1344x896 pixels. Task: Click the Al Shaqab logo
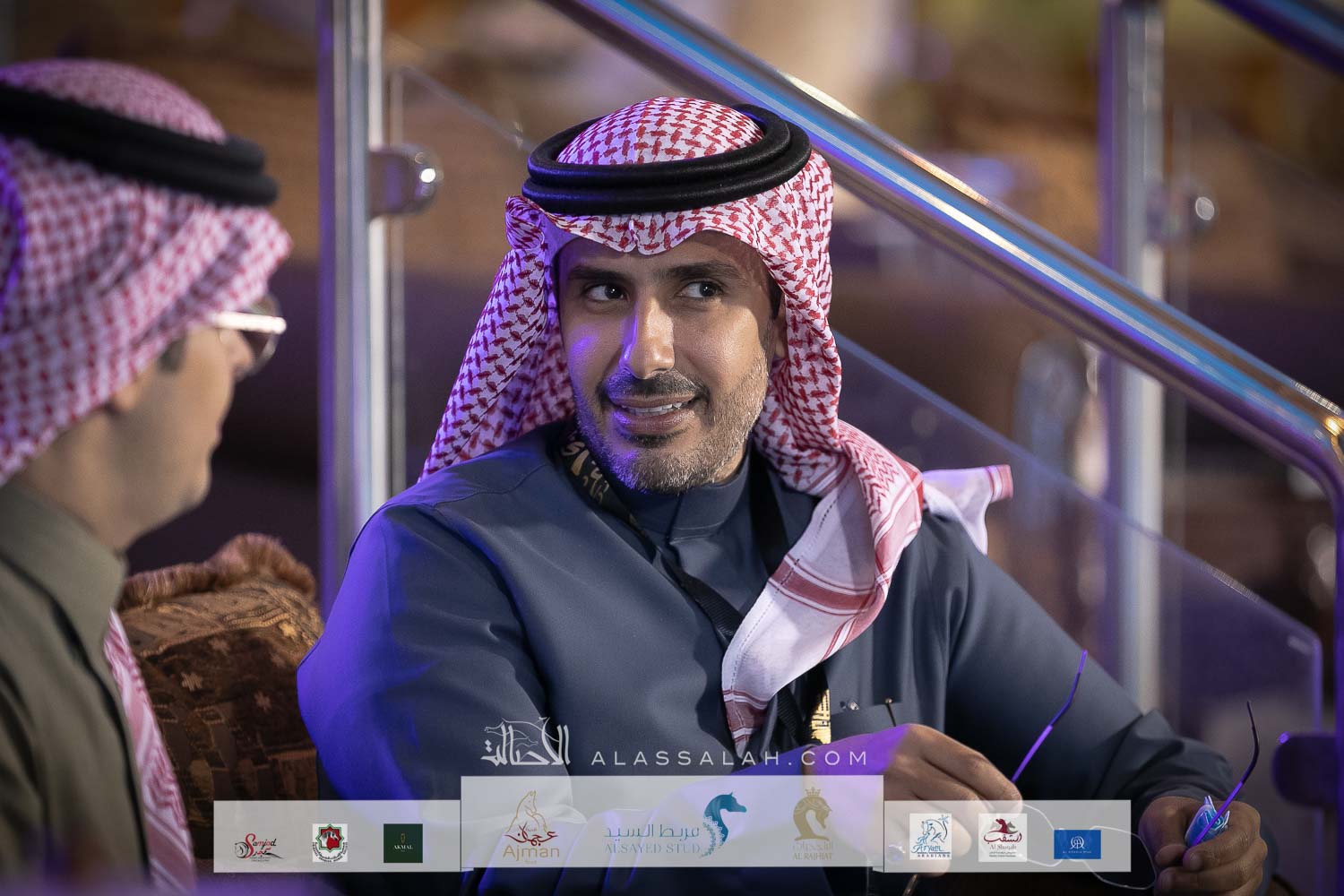click(1002, 838)
